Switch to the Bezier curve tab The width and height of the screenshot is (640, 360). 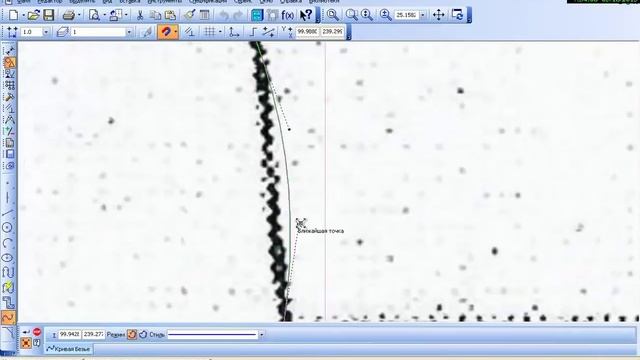pos(69,349)
